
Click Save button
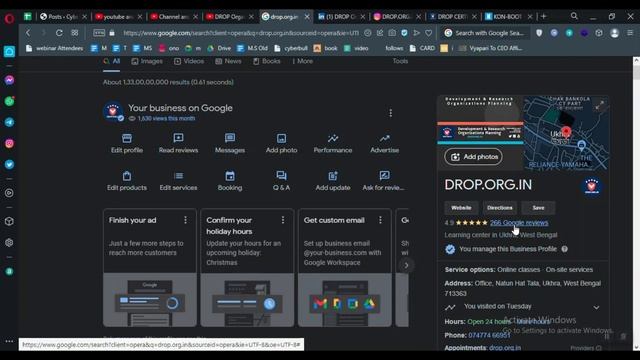point(538,208)
